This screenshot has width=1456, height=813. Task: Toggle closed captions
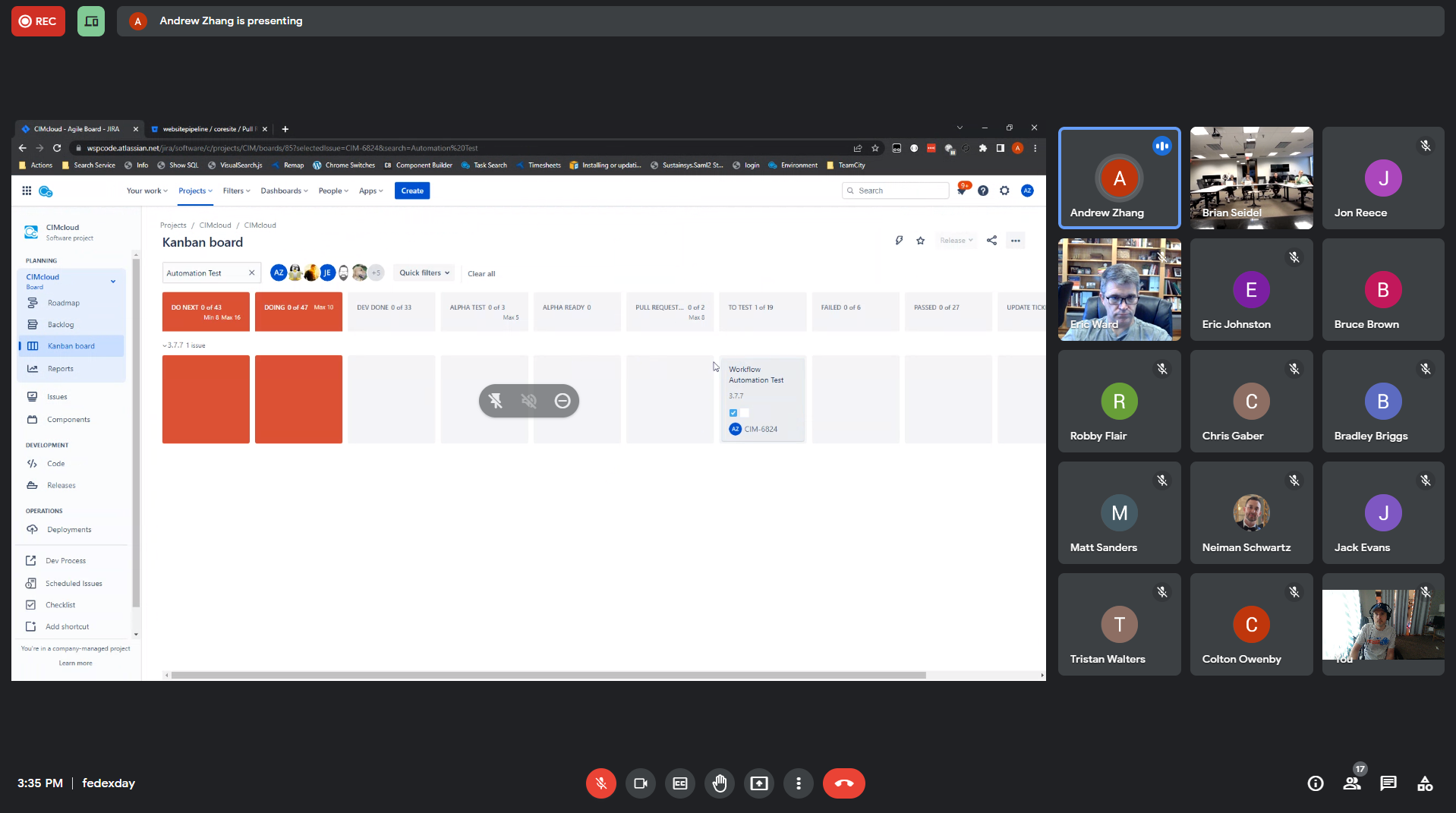679,783
